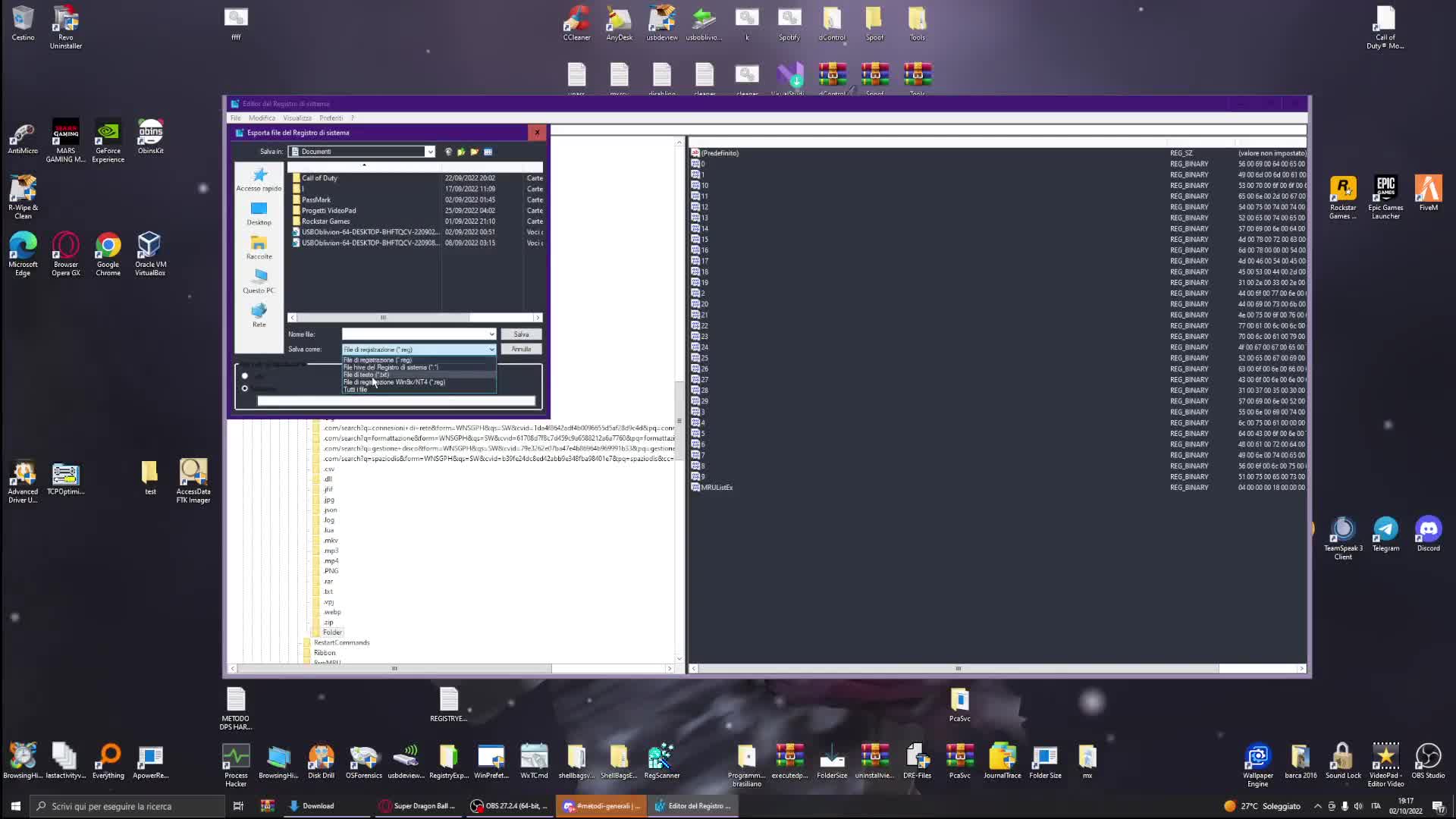Create new folder in export dialog

[475, 152]
